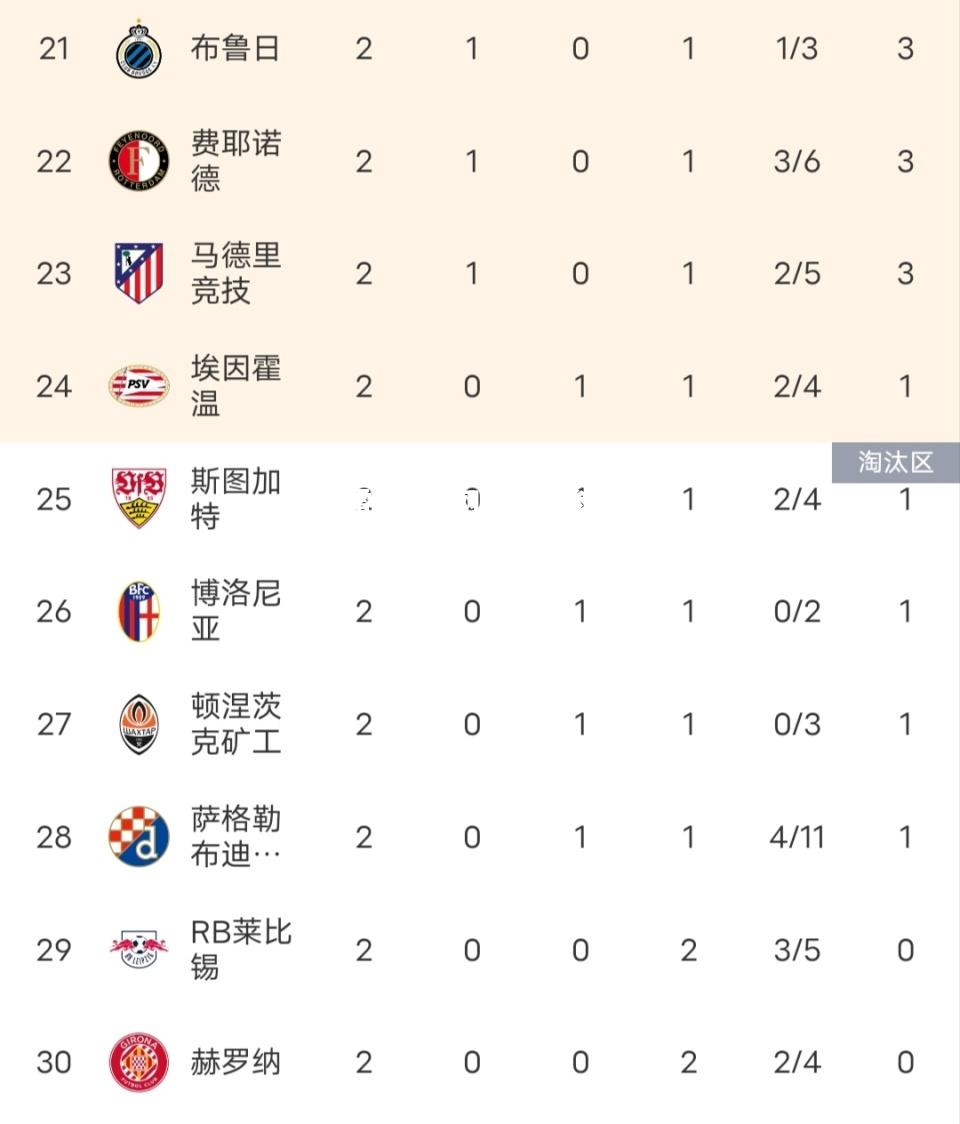Tap the Feyenoord club logo
960x1124 pixels.
[139, 161]
